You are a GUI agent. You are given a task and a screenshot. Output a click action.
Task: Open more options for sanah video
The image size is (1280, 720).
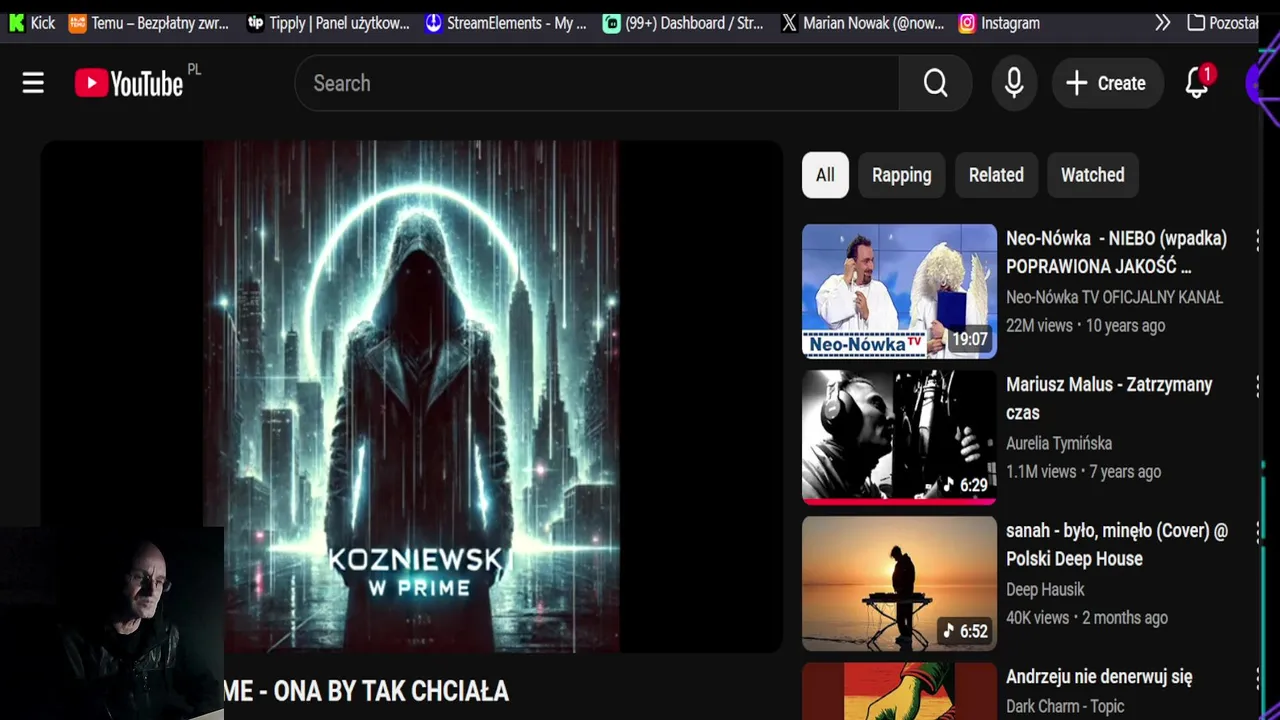[1257, 532]
